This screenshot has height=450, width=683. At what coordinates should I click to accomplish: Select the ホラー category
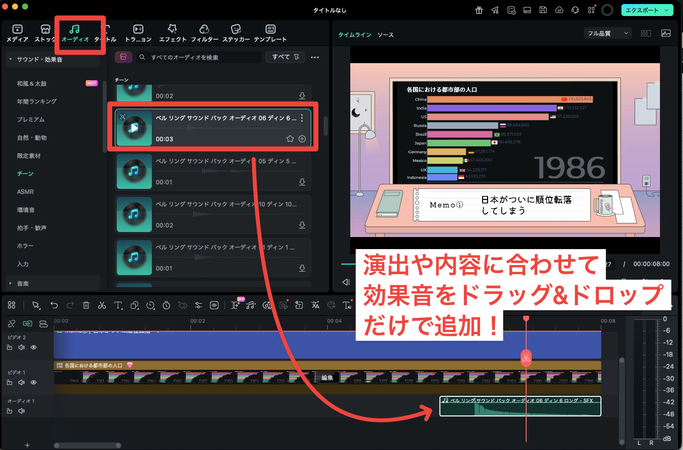25,246
